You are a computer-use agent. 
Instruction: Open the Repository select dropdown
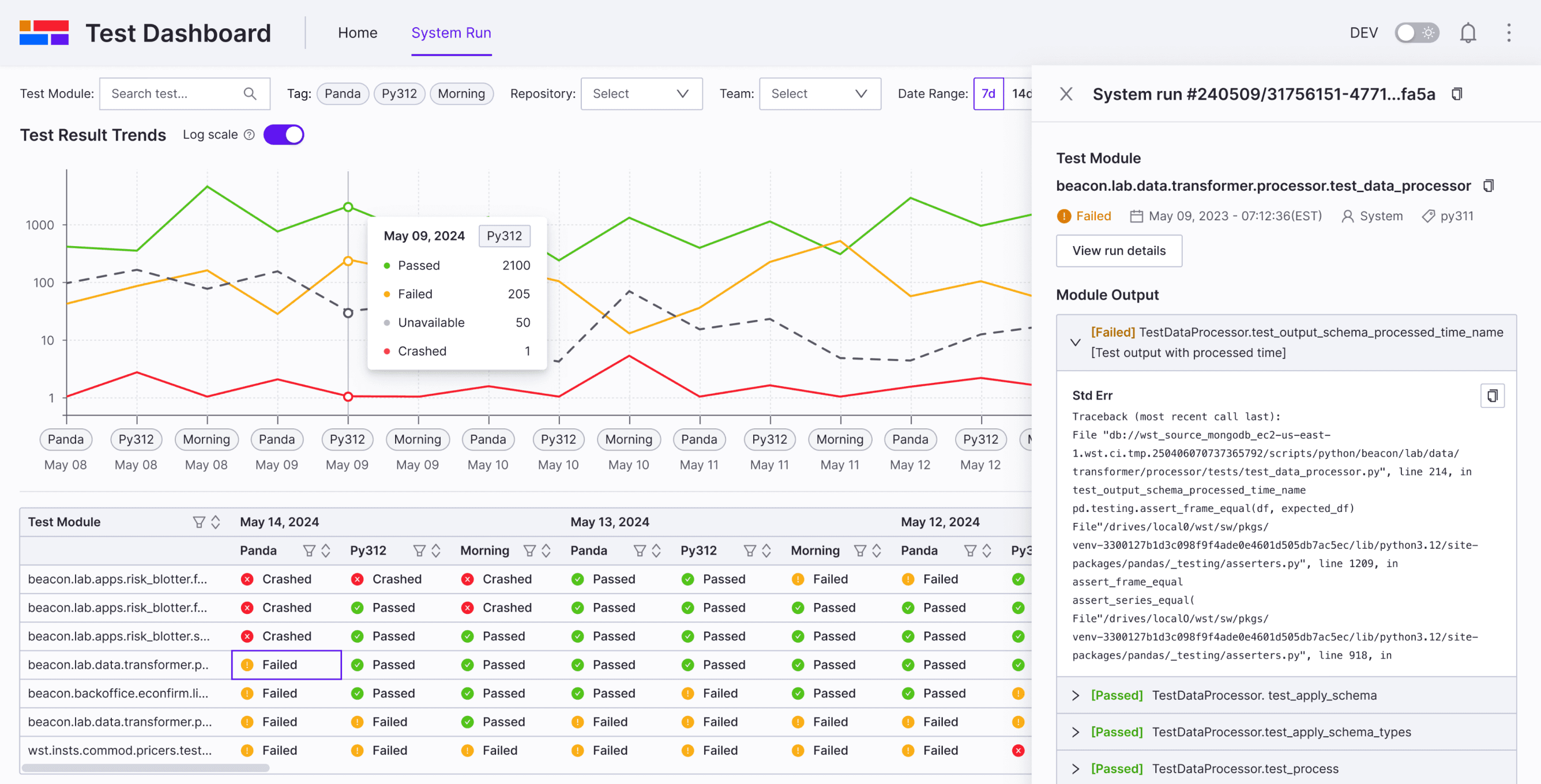pos(641,94)
